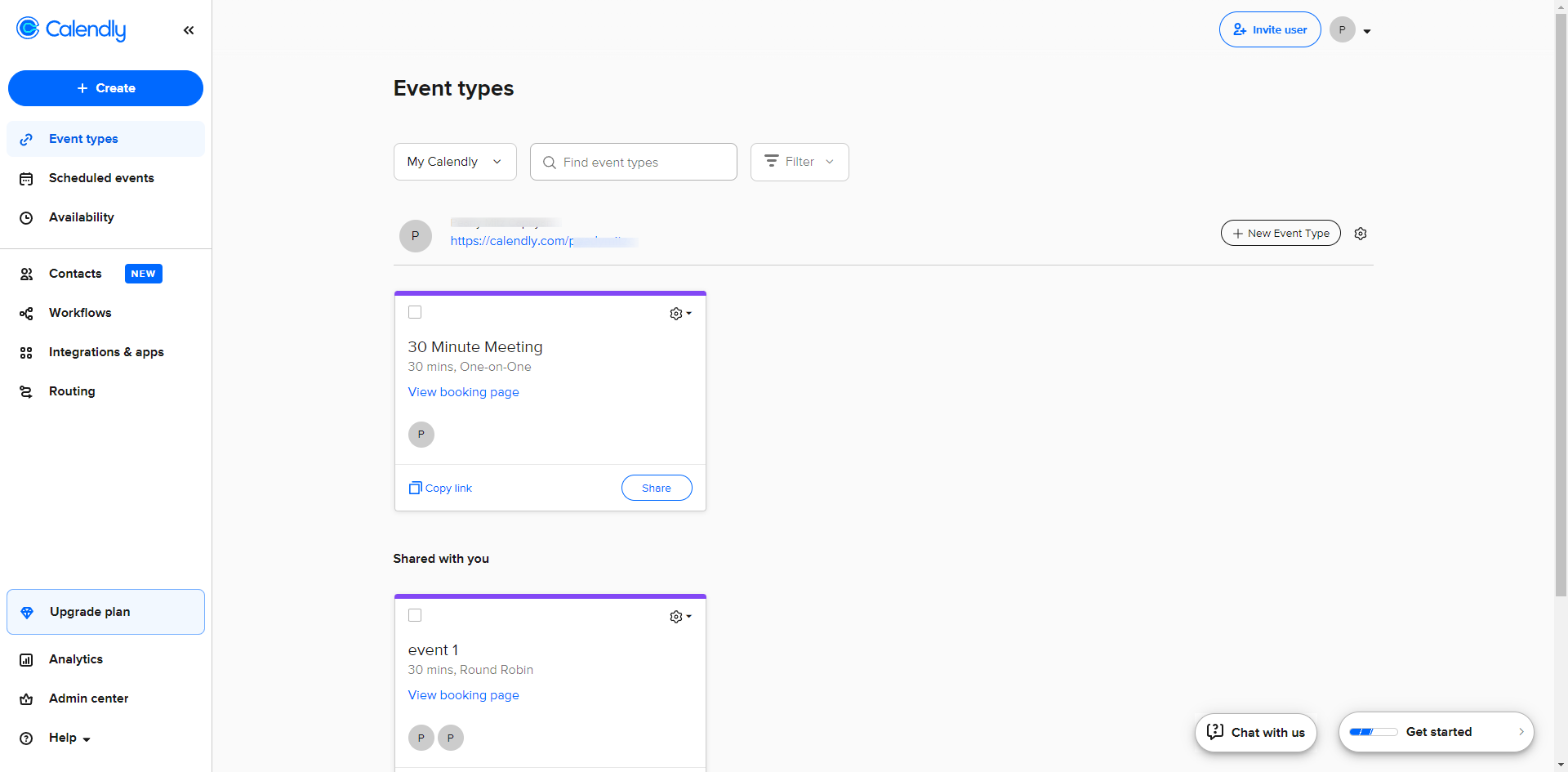The height and width of the screenshot is (772, 1568).
Task: Click the magnifier icon in search box
Action: coord(550,163)
